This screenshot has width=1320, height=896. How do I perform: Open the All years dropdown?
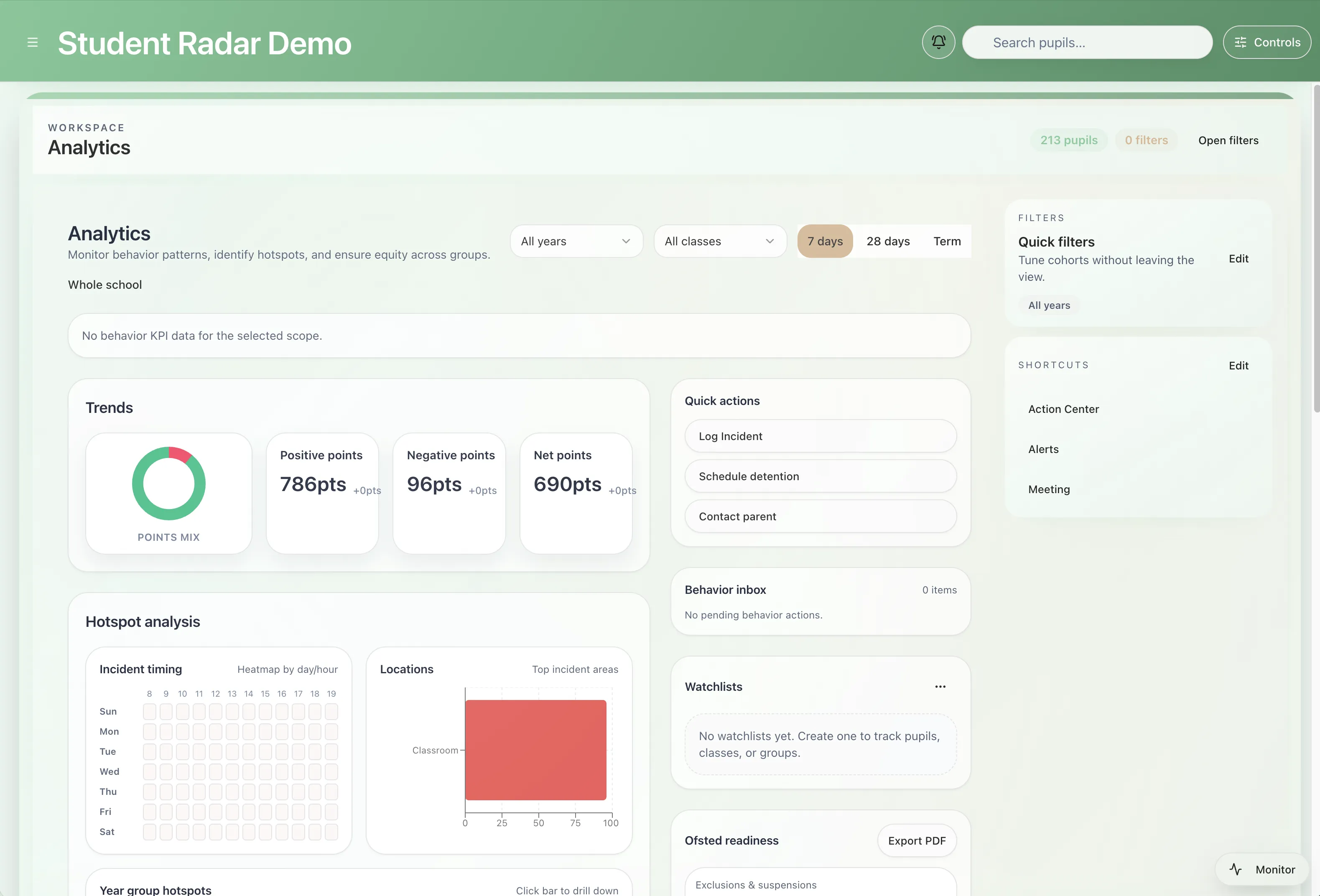576,241
